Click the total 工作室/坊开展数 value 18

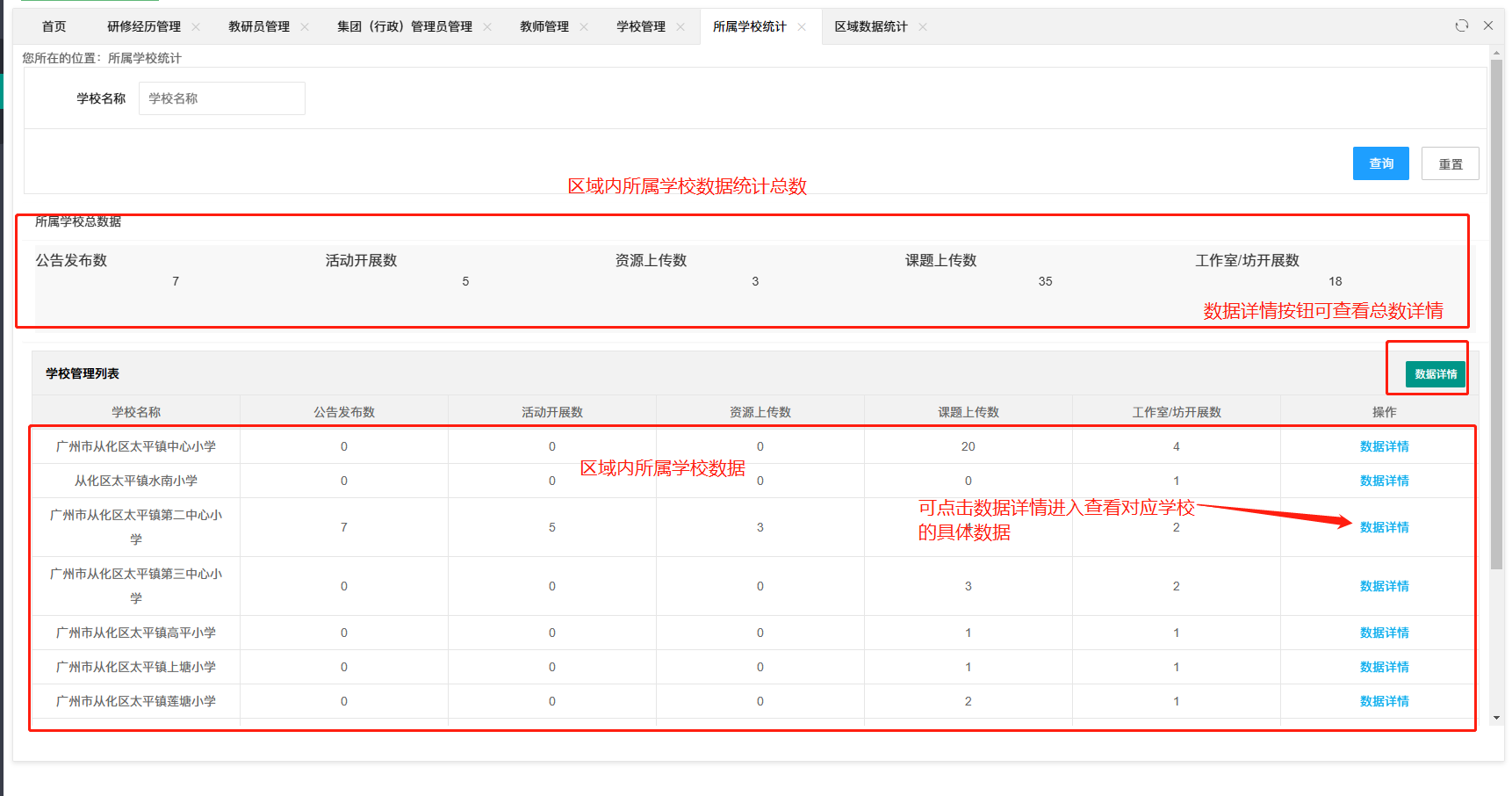(1336, 281)
